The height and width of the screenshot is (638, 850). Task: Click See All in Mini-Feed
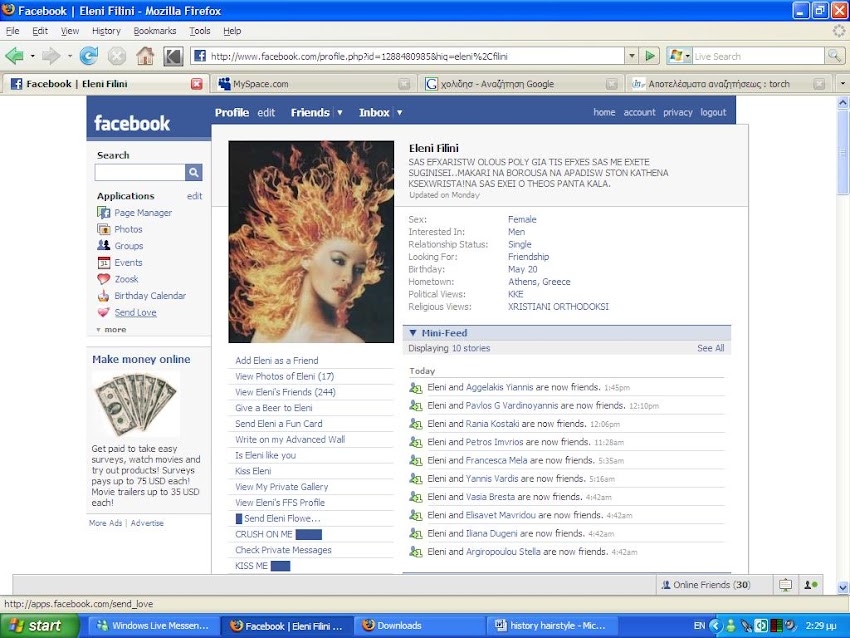tap(711, 348)
